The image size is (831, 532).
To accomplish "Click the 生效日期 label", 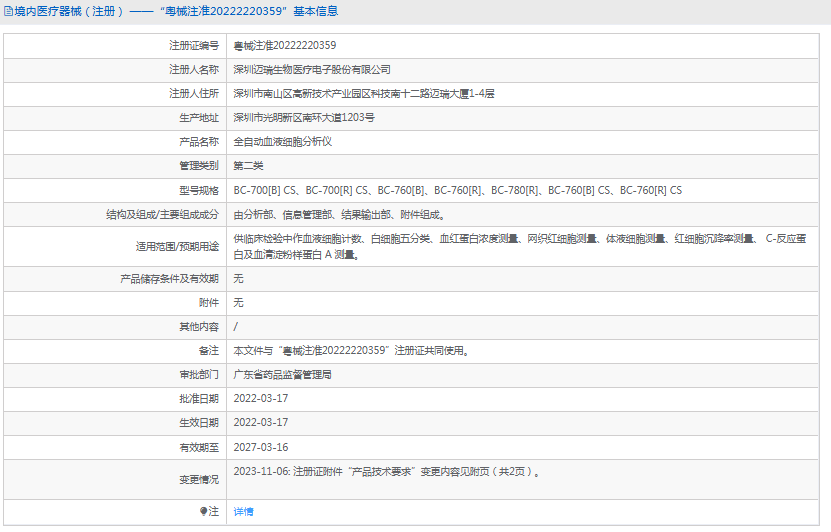I will (x=199, y=423).
